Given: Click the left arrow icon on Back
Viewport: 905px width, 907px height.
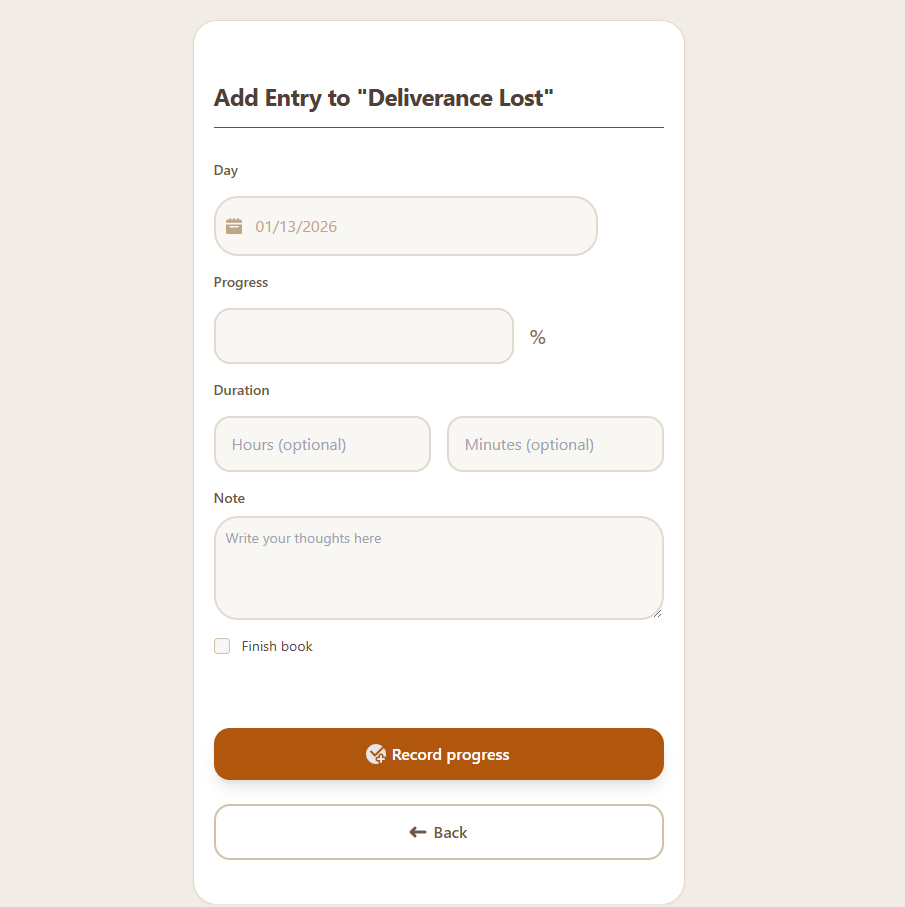Looking at the screenshot, I should (418, 832).
